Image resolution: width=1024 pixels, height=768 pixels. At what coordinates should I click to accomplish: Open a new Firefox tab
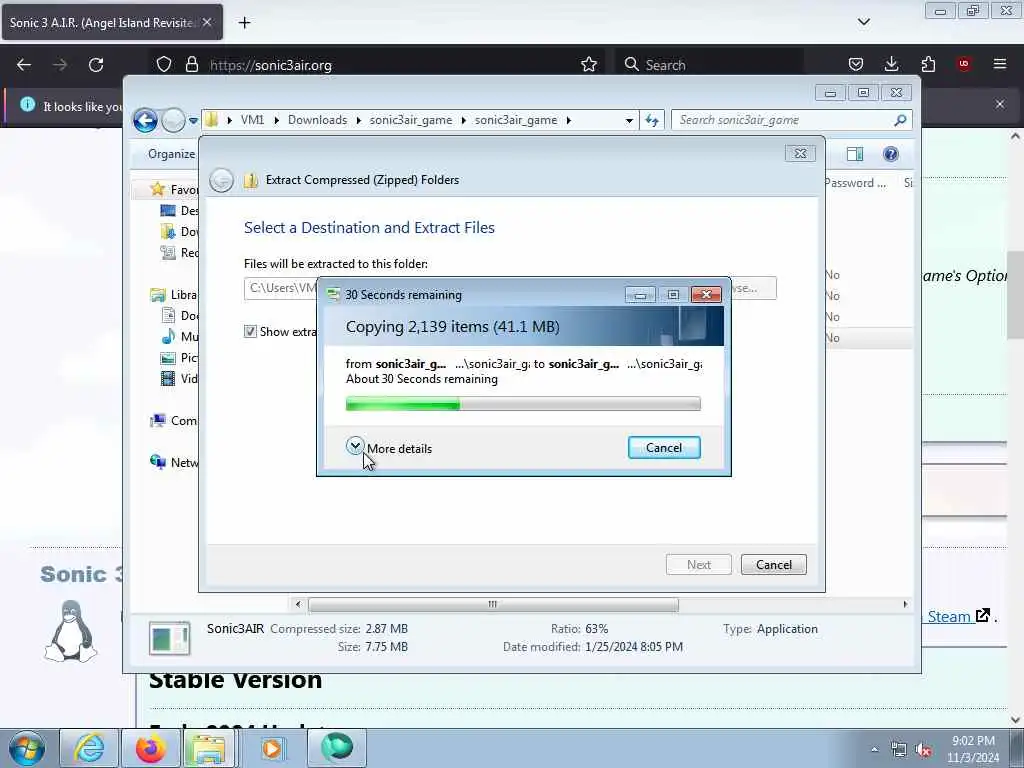(244, 23)
